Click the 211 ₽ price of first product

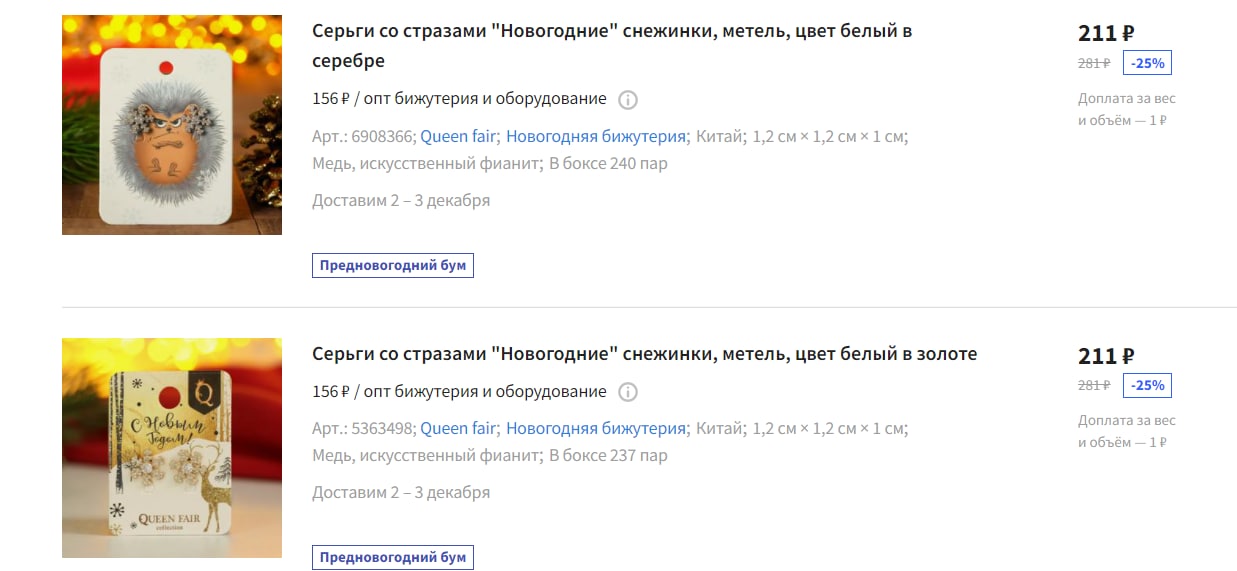(x=1106, y=33)
